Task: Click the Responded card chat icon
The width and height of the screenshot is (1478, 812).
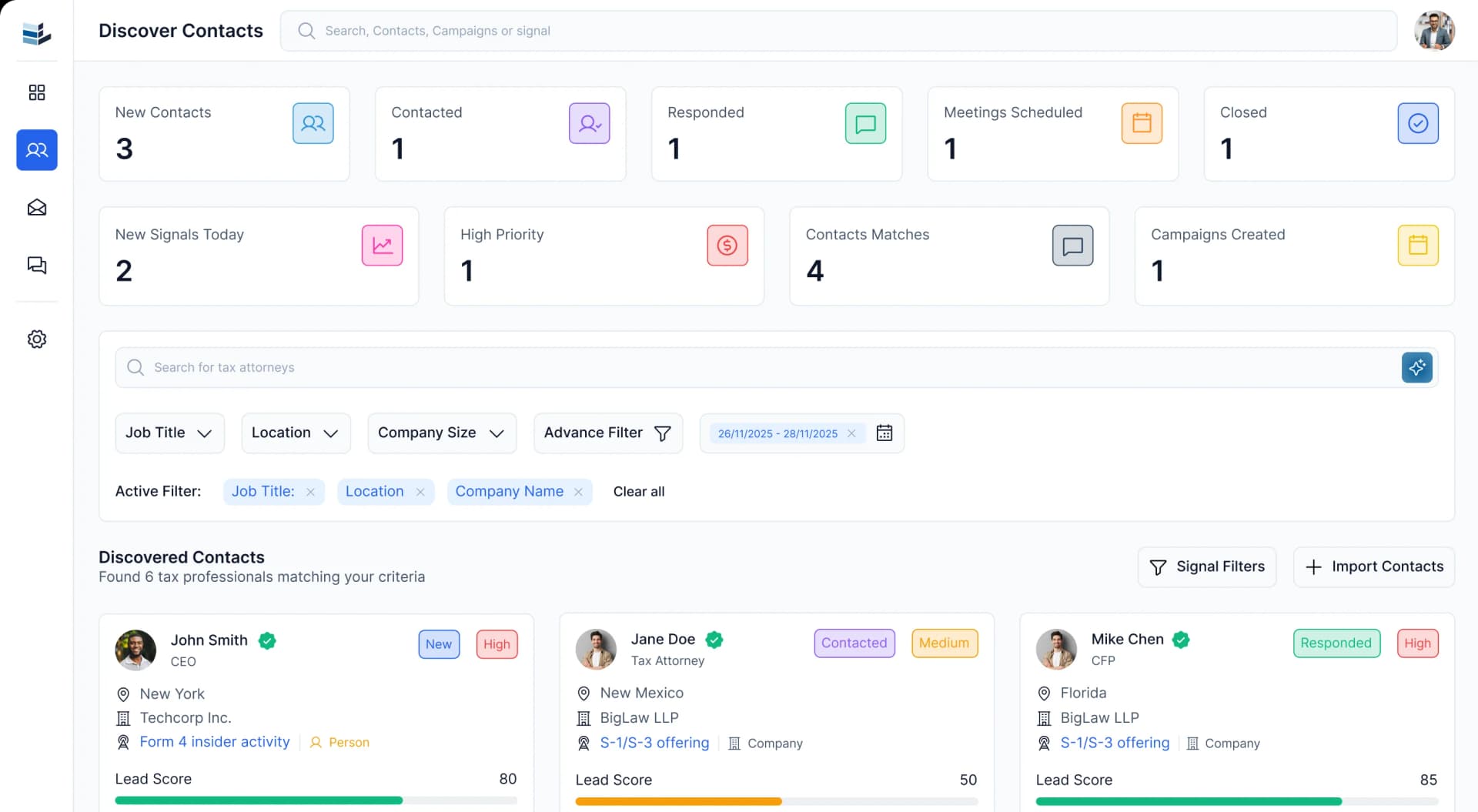Action: [865, 123]
